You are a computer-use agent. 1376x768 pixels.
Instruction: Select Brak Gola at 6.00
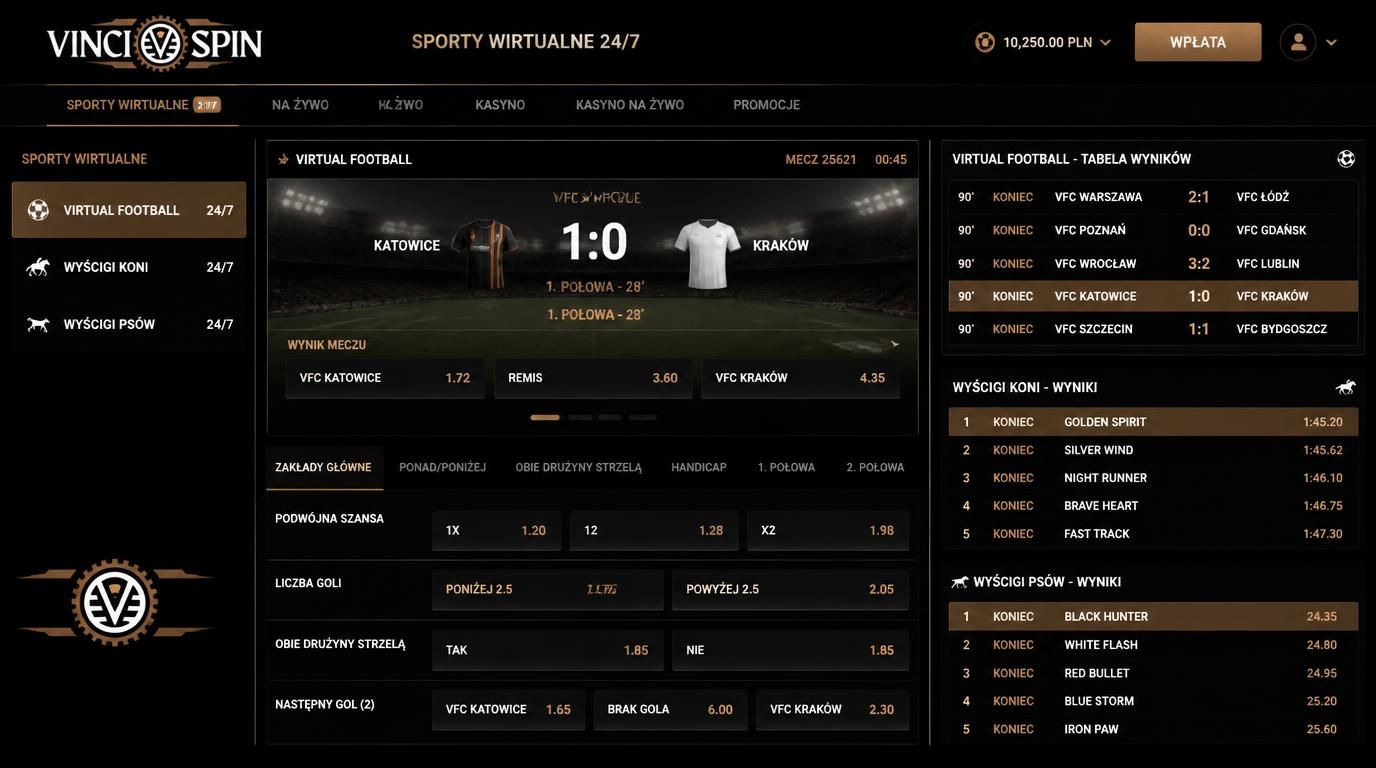click(670, 710)
